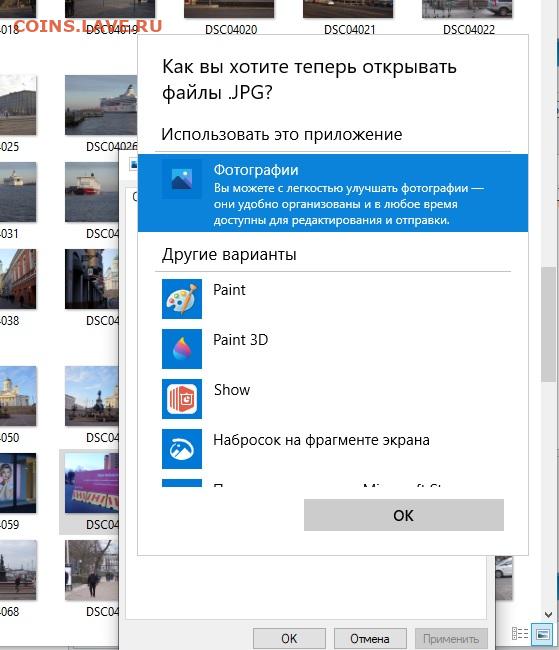The image size is (559, 650).
Task: Open thumbnail DSC04022 in Explorer
Action: pos(467,9)
